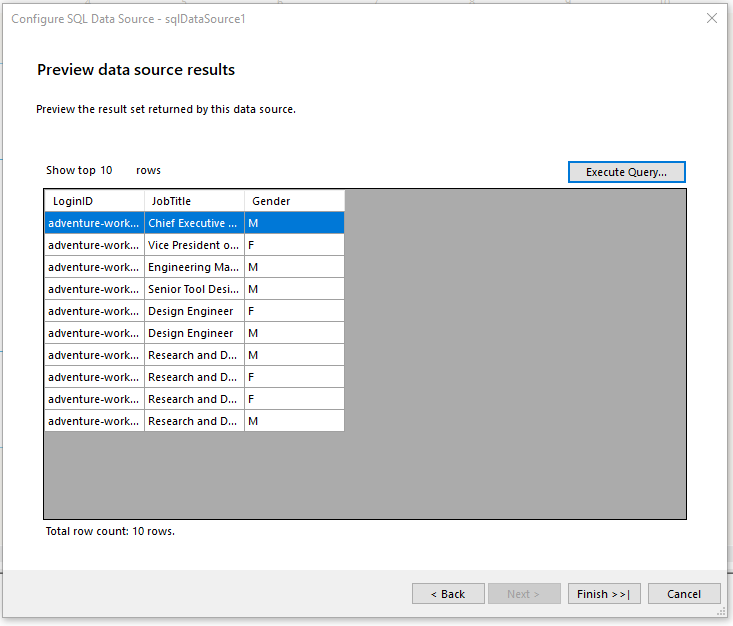Cancel the data source wizard
The height and width of the screenshot is (626, 733).
(684, 594)
